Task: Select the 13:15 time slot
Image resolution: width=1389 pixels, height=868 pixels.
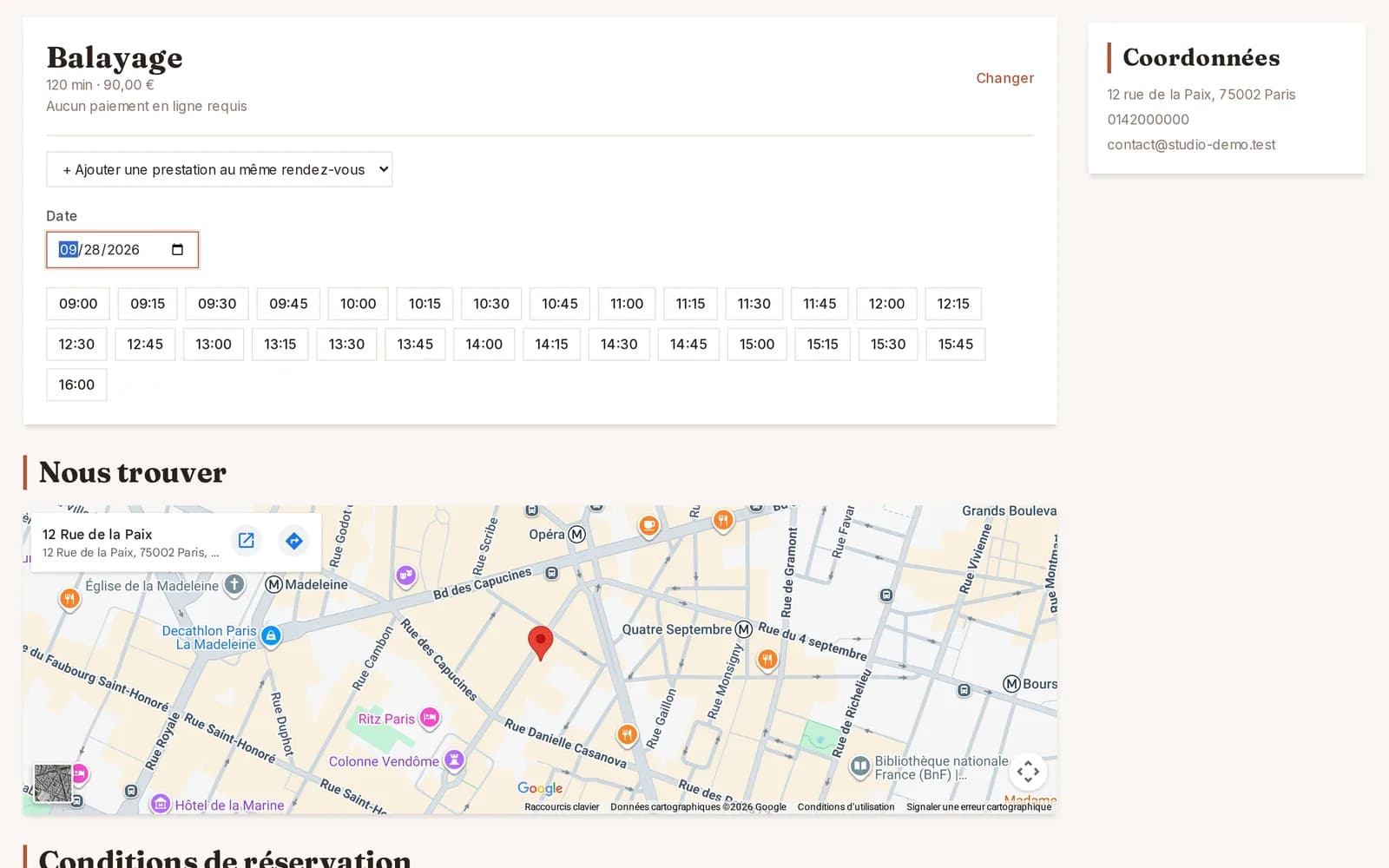Action: pos(280,345)
